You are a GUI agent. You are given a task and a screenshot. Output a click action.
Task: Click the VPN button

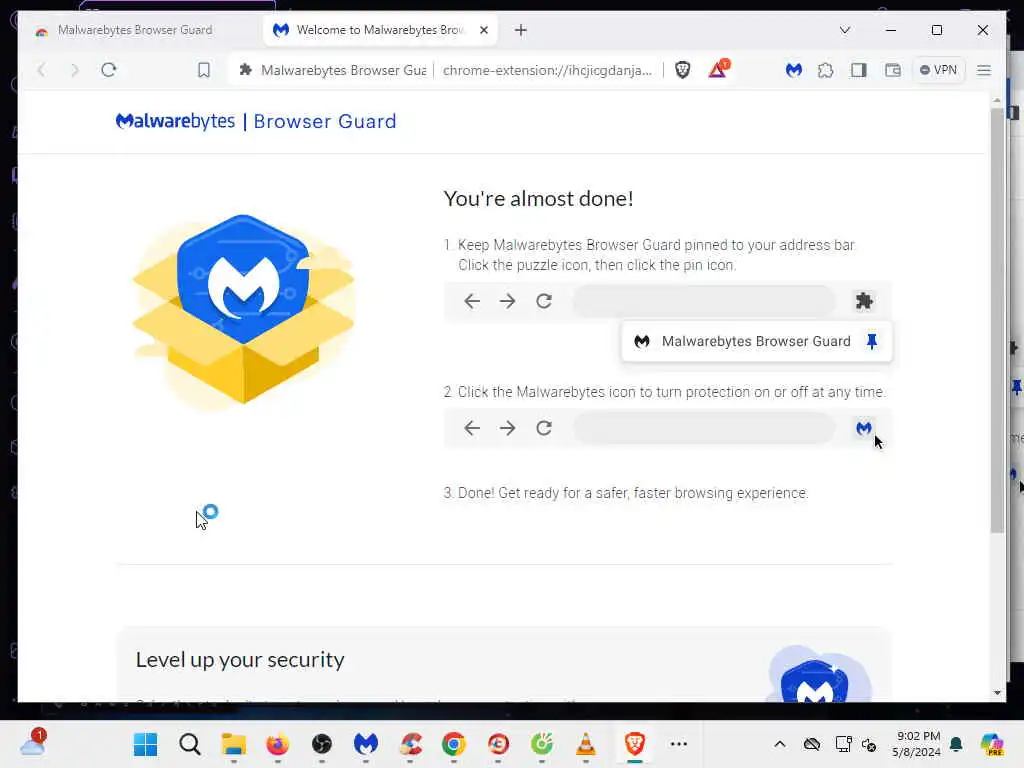point(938,70)
